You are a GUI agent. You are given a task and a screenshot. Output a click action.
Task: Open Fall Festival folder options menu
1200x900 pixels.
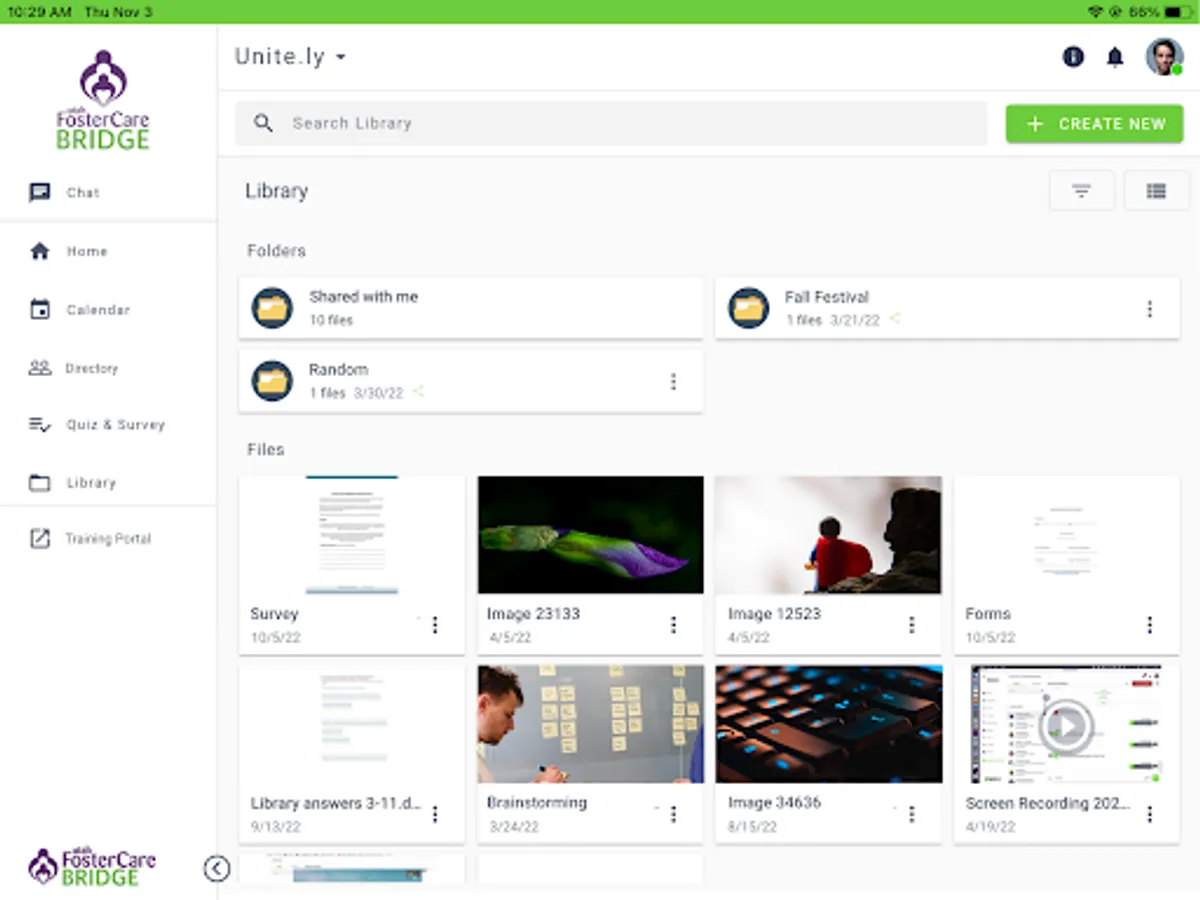point(1149,309)
